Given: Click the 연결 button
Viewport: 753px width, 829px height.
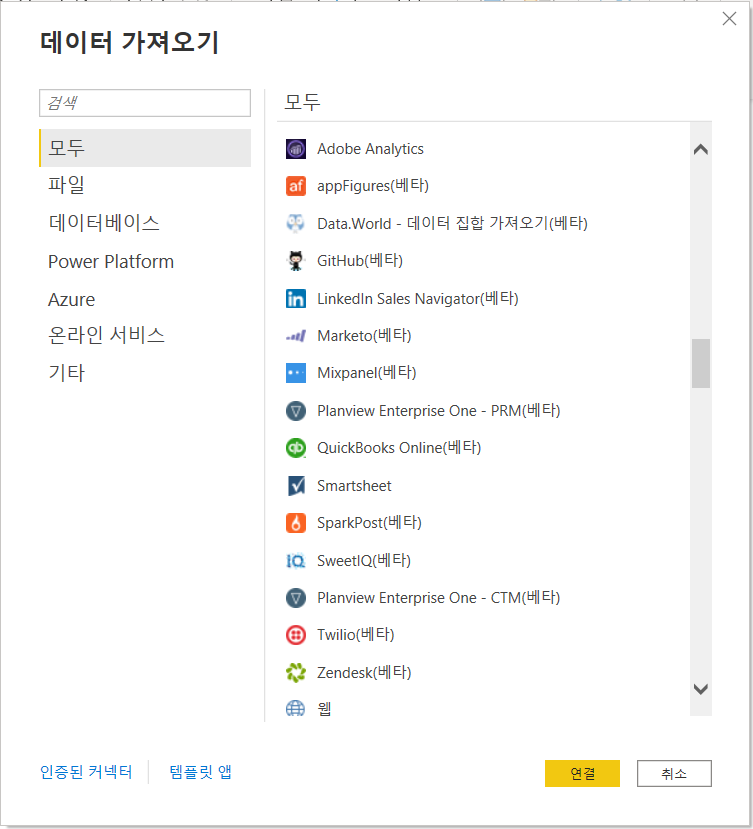Looking at the screenshot, I should point(582,773).
